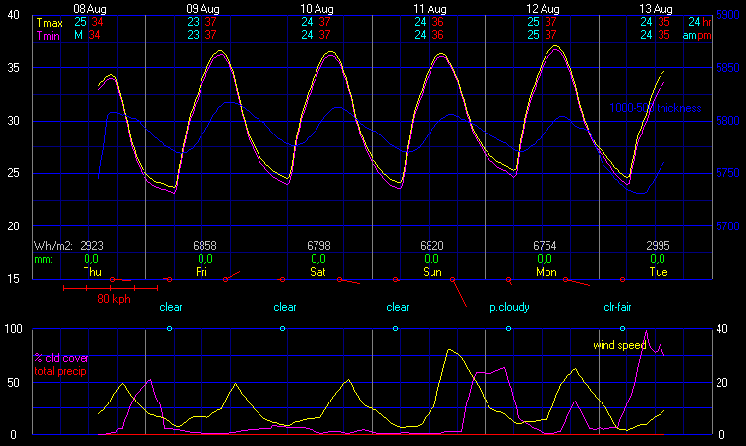Select the 5850 thickness axis value
This screenshot has height=446, width=746.
[x=728, y=68]
